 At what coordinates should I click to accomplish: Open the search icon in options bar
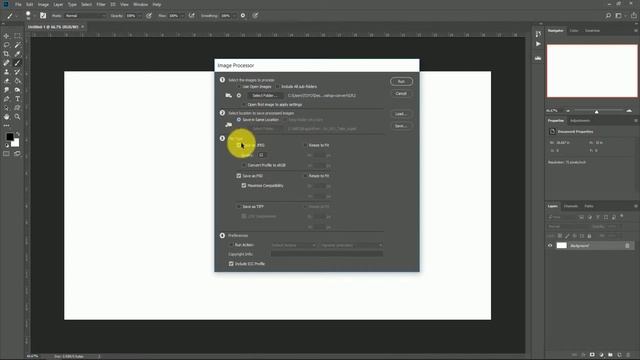(x=608, y=16)
